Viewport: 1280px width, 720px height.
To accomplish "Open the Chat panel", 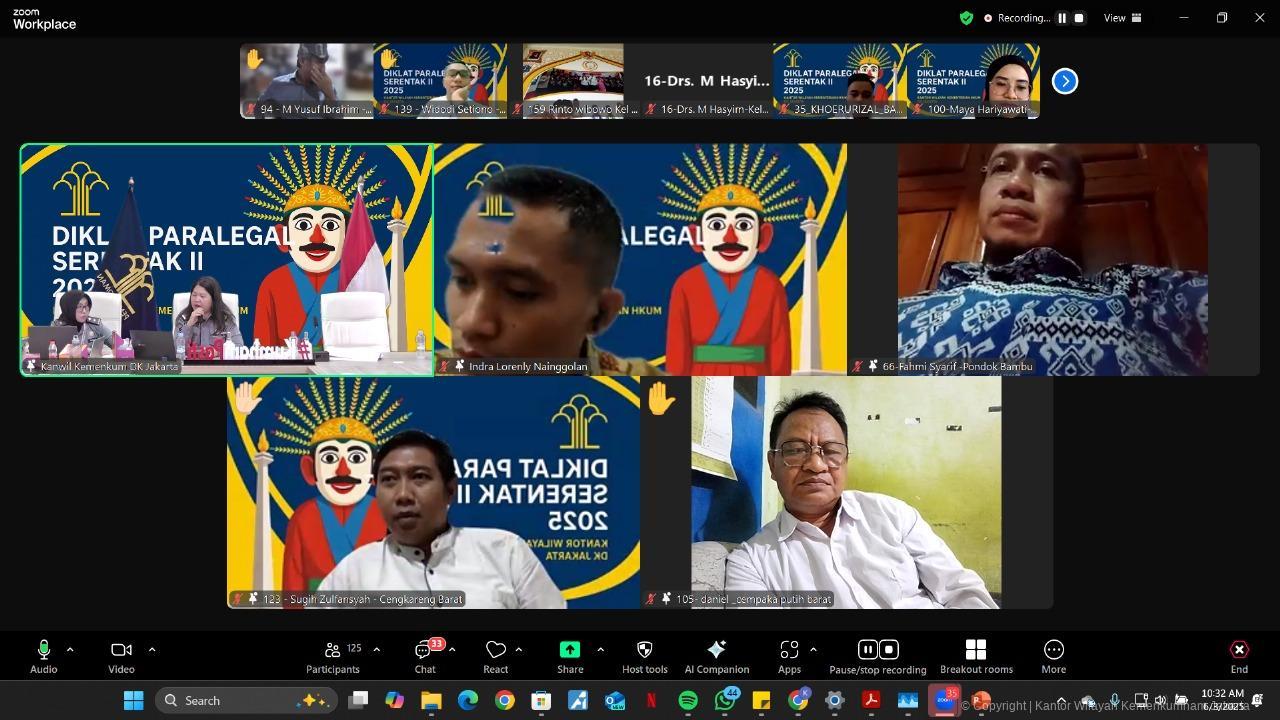I will [425, 656].
